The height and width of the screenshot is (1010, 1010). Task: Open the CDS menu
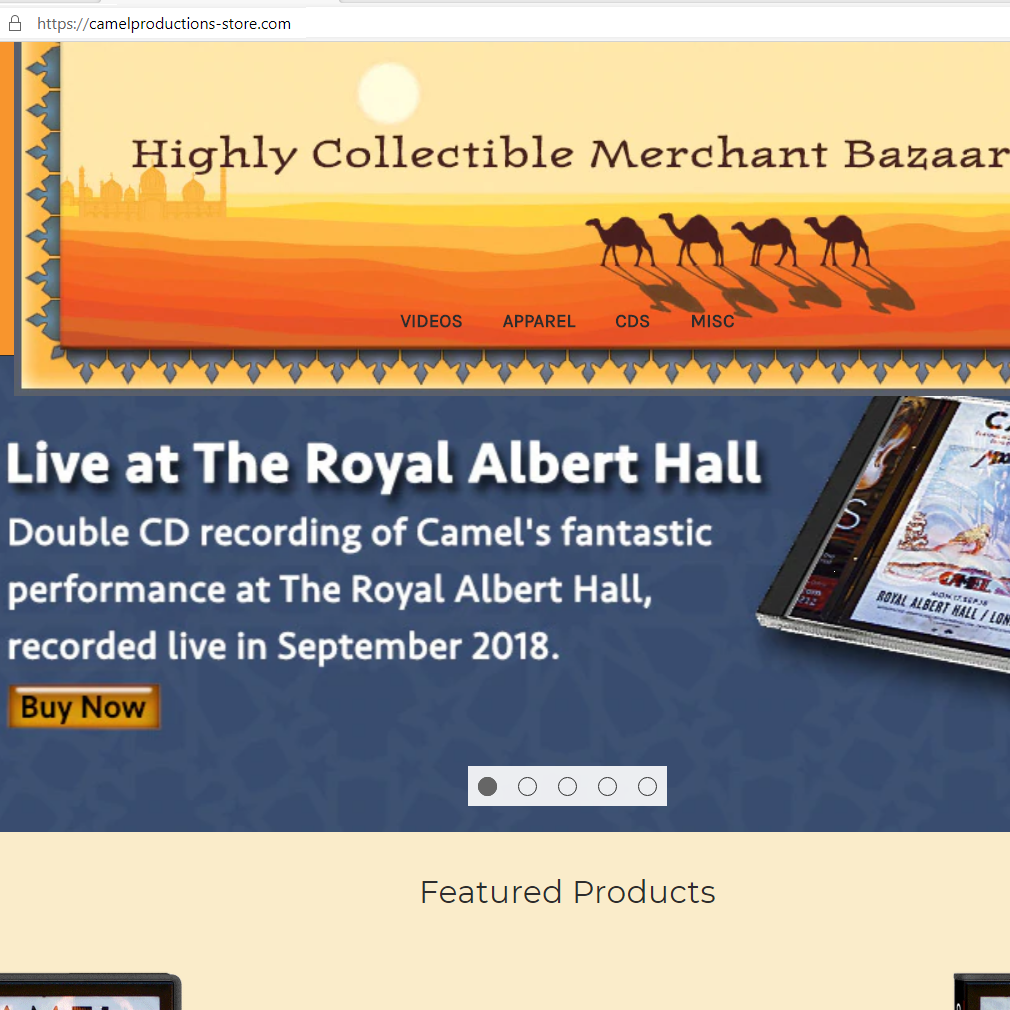click(x=632, y=321)
